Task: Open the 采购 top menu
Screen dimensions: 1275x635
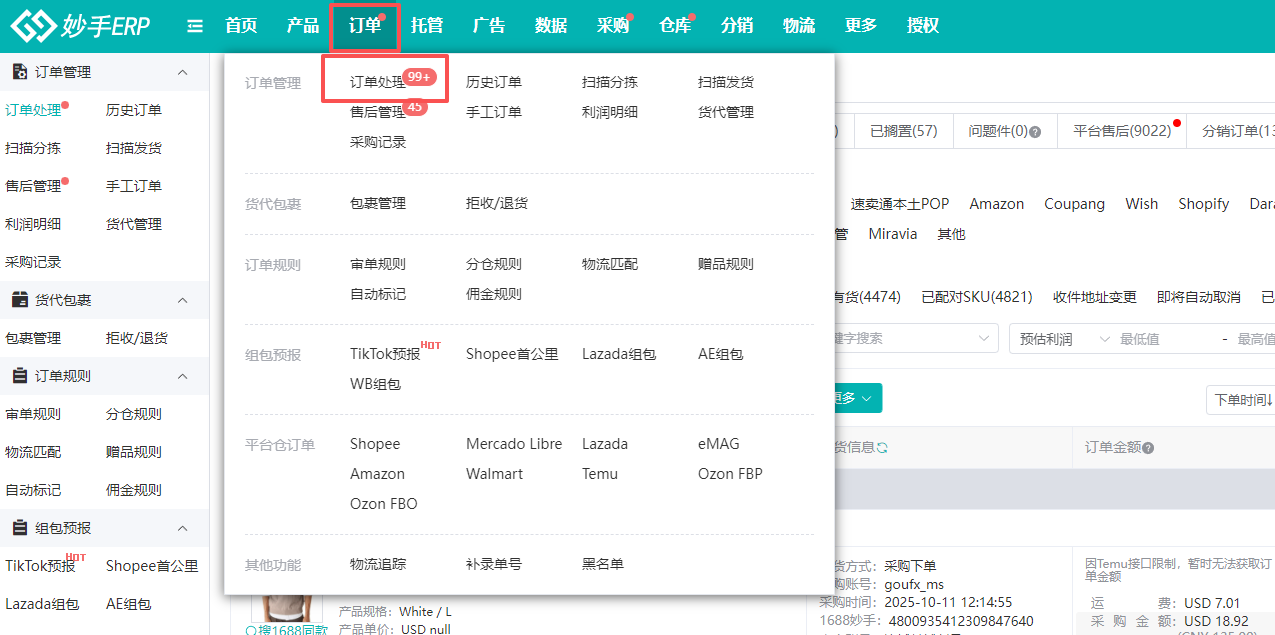Action: pos(613,26)
